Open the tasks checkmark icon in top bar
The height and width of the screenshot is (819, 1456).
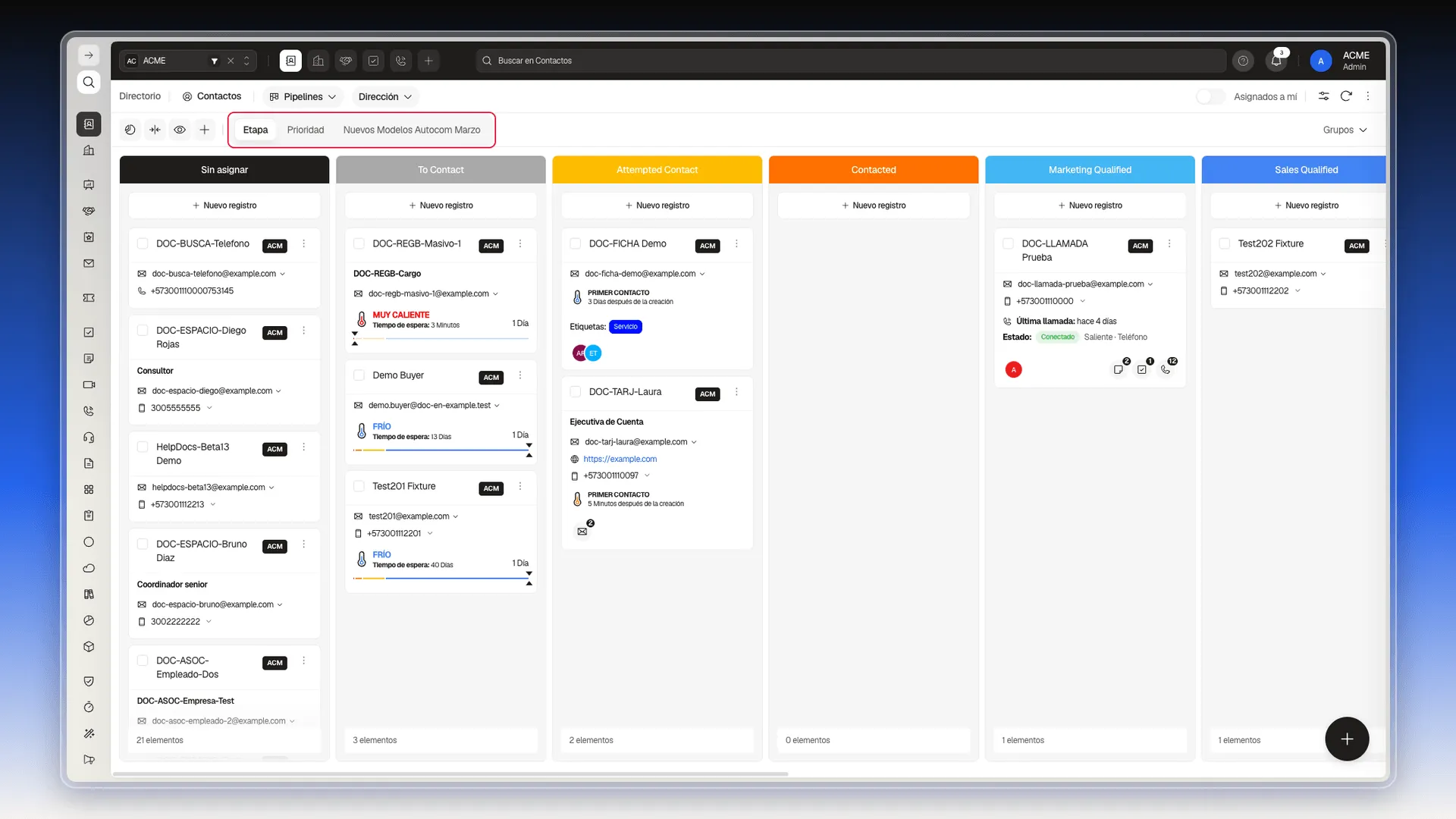pos(373,61)
